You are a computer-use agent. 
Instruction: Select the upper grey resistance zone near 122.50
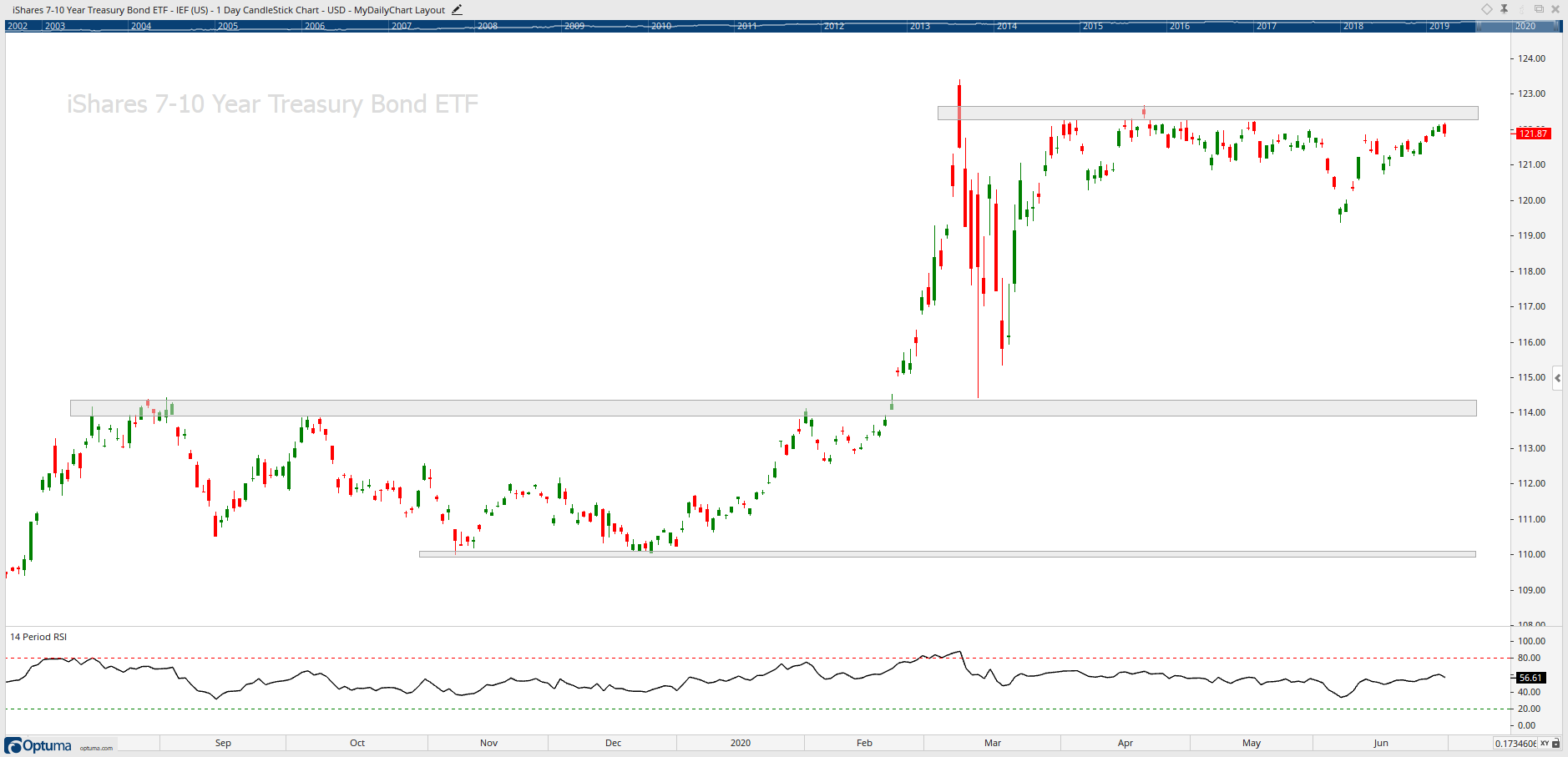click(x=1207, y=113)
